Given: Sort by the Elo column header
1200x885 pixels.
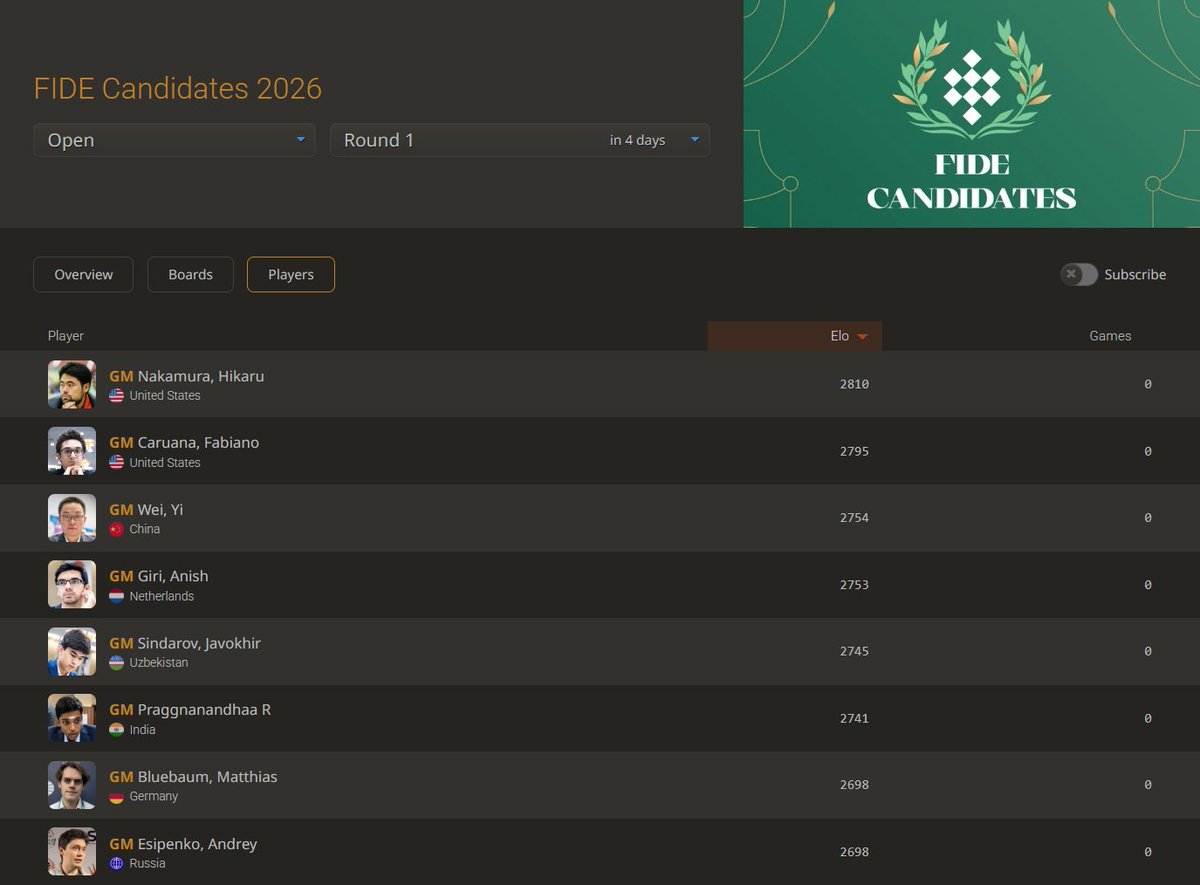Looking at the screenshot, I should [x=795, y=336].
